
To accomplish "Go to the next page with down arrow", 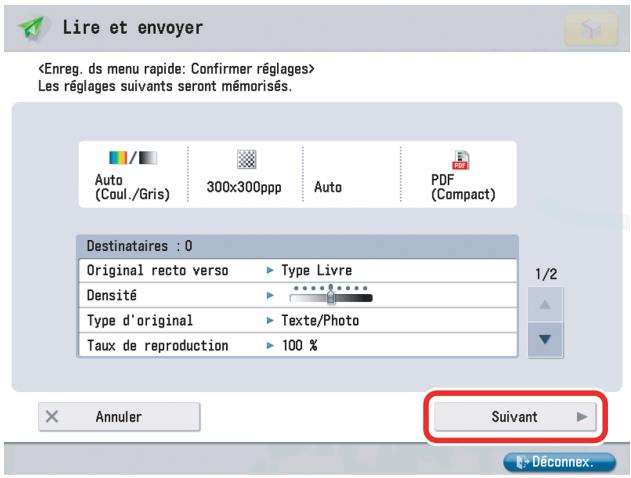I will pyautogui.click(x=545, y=340).
